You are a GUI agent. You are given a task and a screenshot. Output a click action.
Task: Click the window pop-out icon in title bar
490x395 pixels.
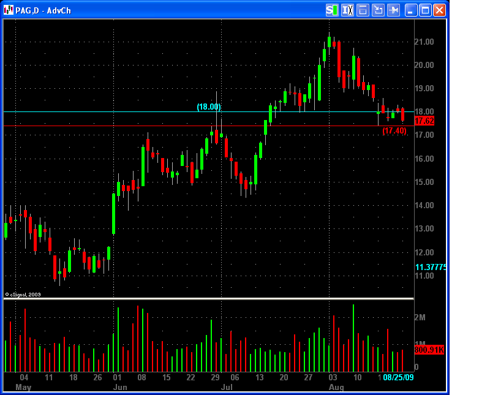coord(363,10)
